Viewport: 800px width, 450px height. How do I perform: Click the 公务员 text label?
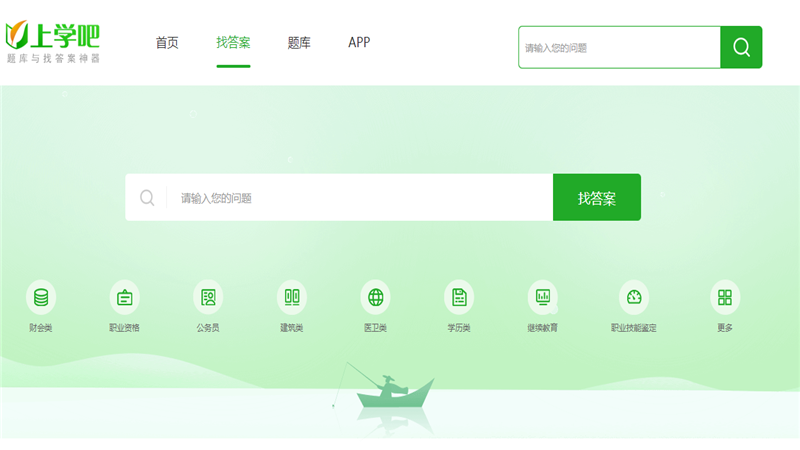pos(208,328)
